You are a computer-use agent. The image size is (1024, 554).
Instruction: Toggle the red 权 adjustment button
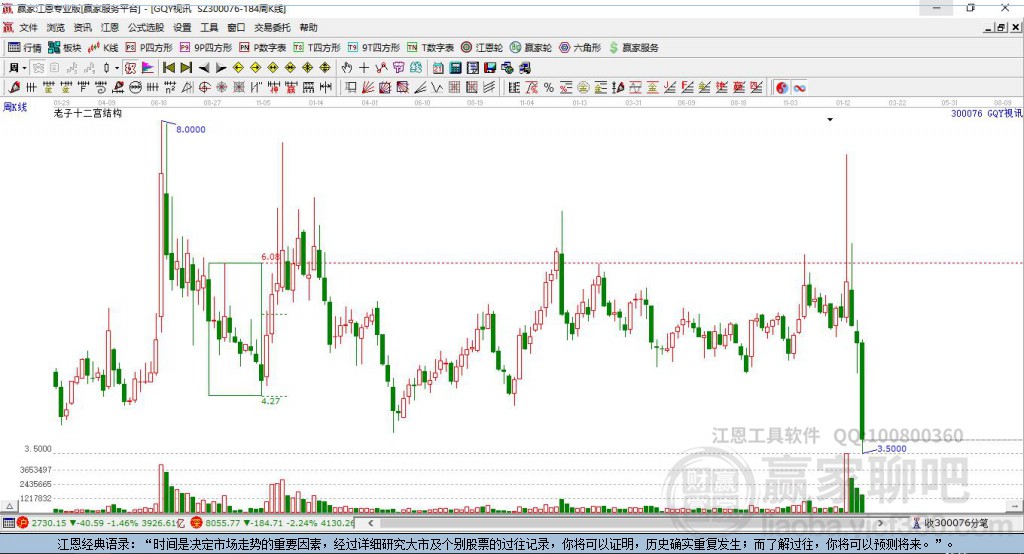click(x=131, y=68)
